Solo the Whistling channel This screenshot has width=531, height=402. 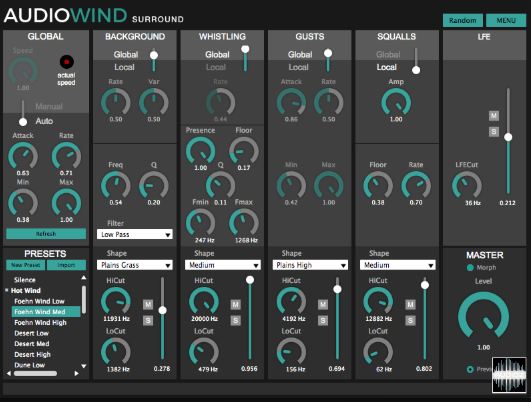(236, 320)
